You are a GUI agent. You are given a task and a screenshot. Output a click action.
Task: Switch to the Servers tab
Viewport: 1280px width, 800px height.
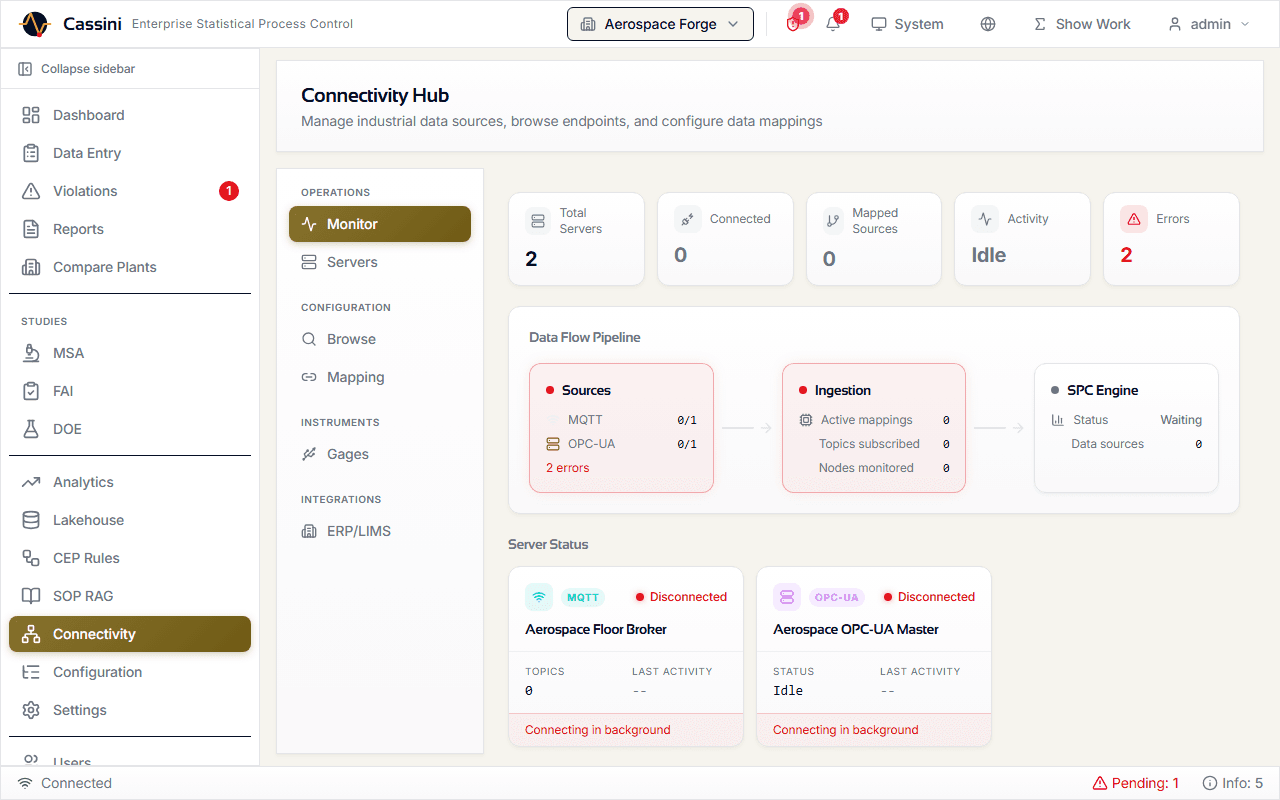click(x=380, y=262)
